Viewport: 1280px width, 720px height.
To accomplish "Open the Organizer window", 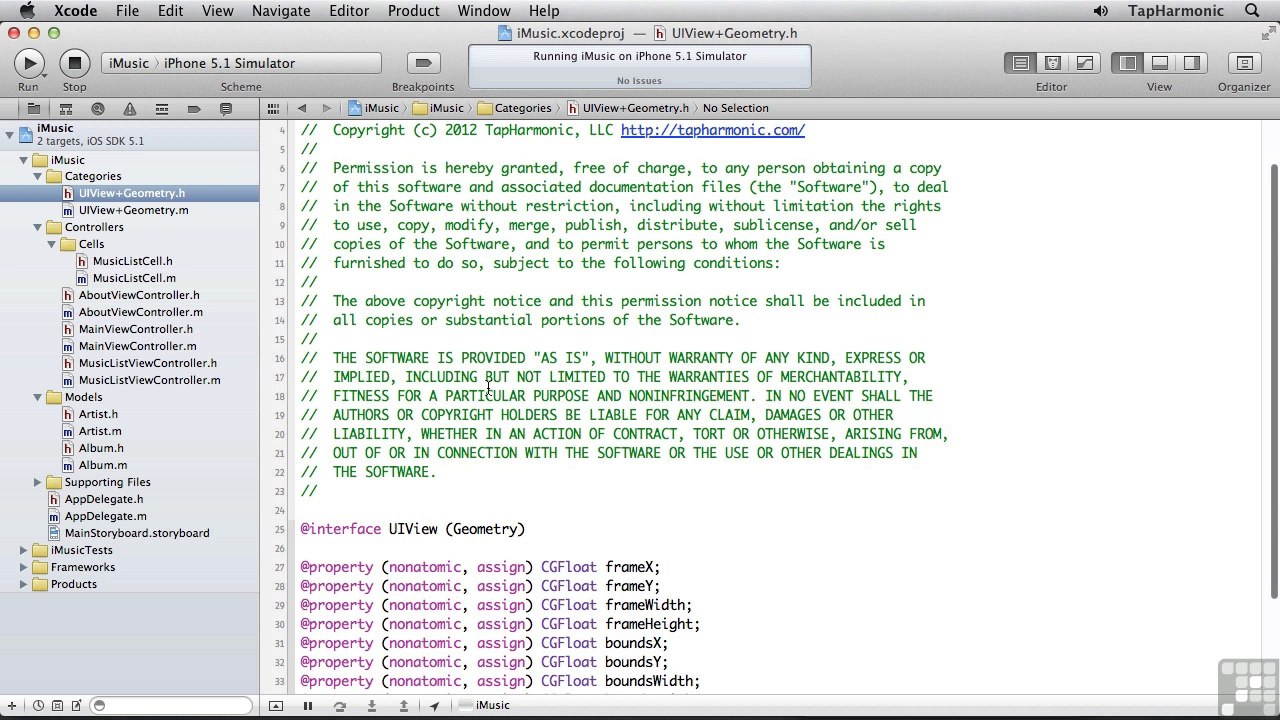I will pyautogui.click(x=1244, y=63).
